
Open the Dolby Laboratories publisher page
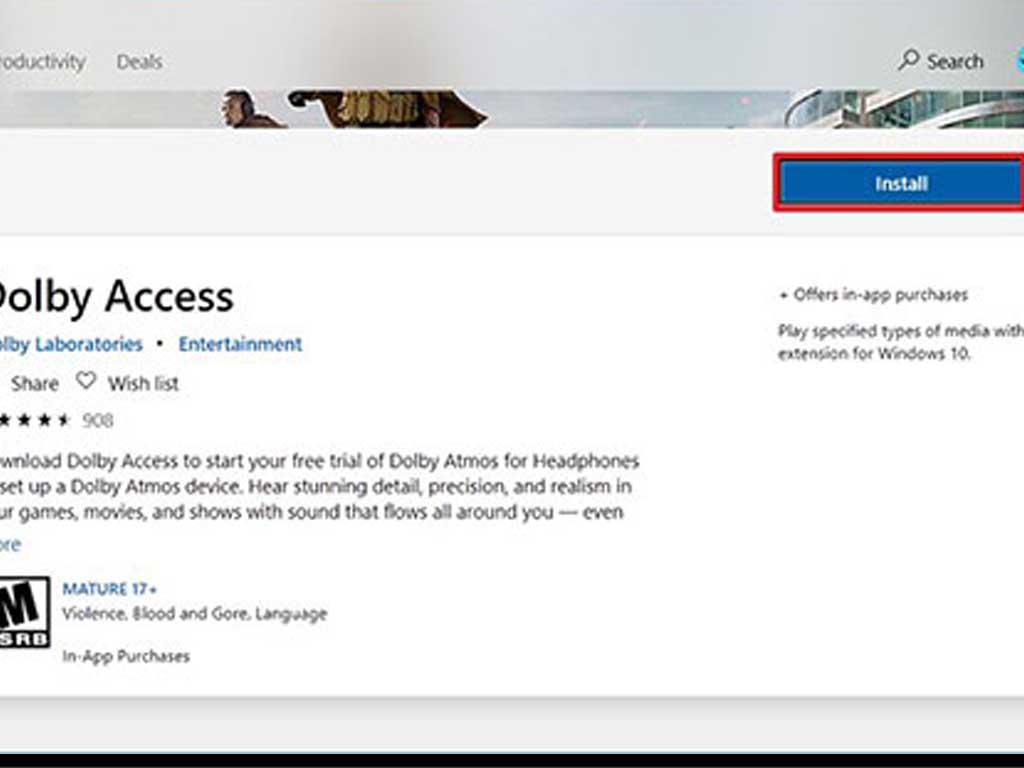(x=70, y=344)
